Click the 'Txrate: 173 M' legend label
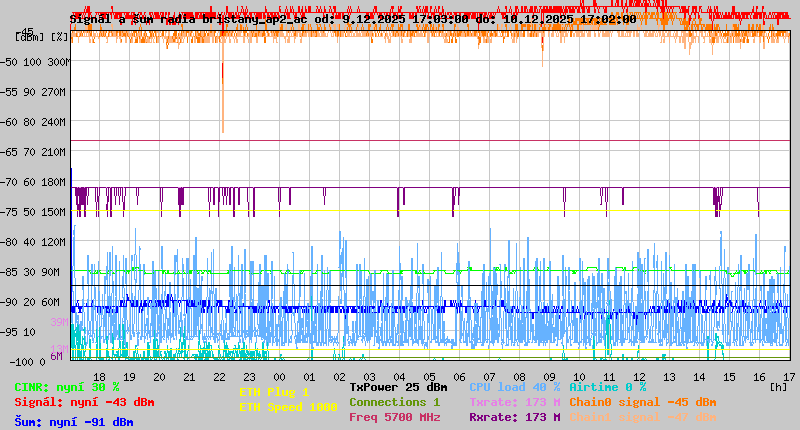 tap(515, 402)
